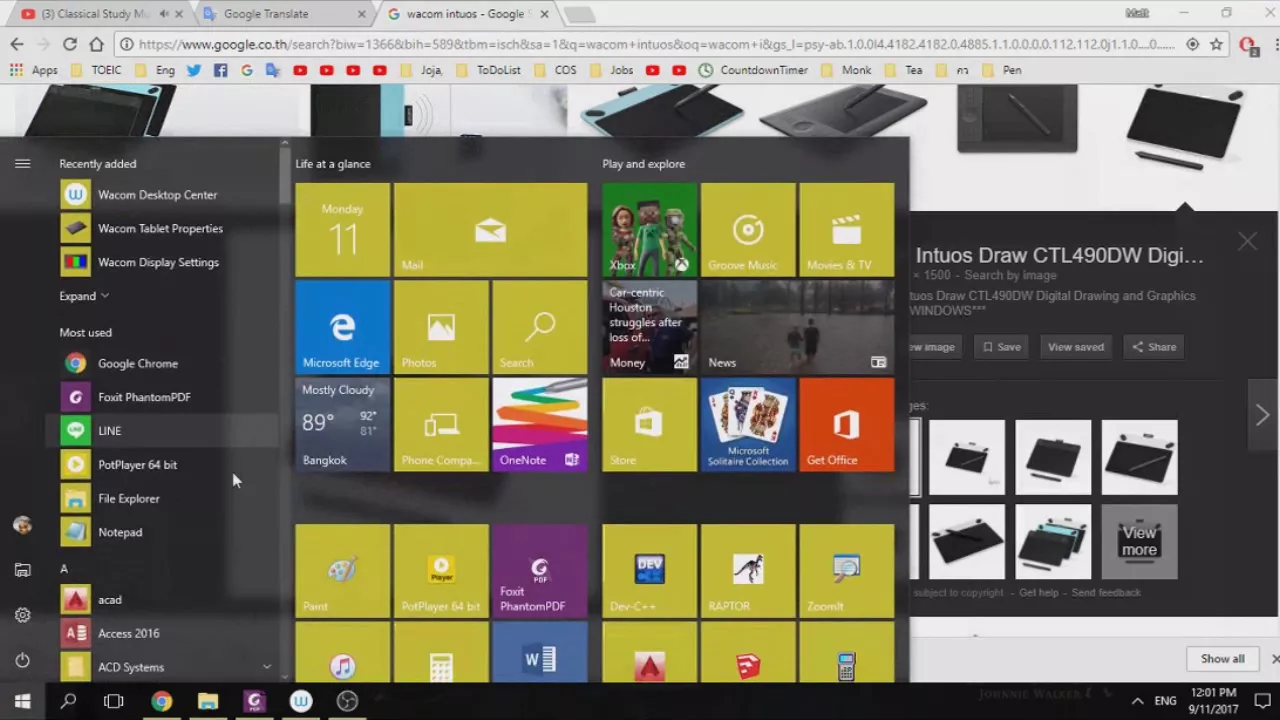The width and height of the screenshot is (1280, 720).
Task: Open the Power options button
Action: [x=22, y=660]
